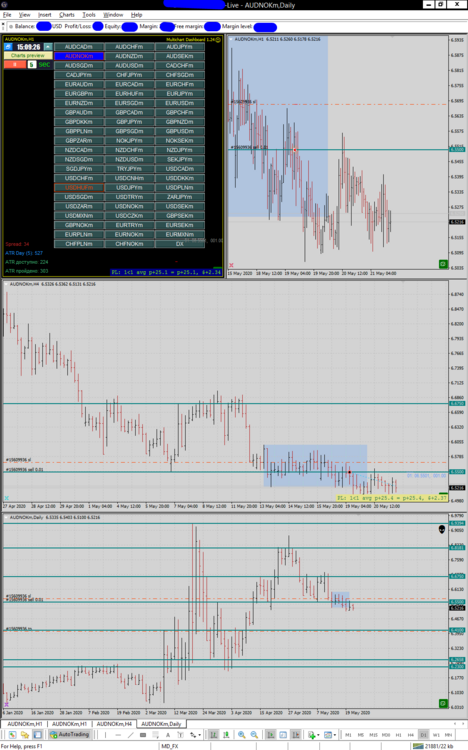468x750 pixels.
Task: Select the EURUSDm pair button
Action: pyautogui.click(x=179, y=103)
